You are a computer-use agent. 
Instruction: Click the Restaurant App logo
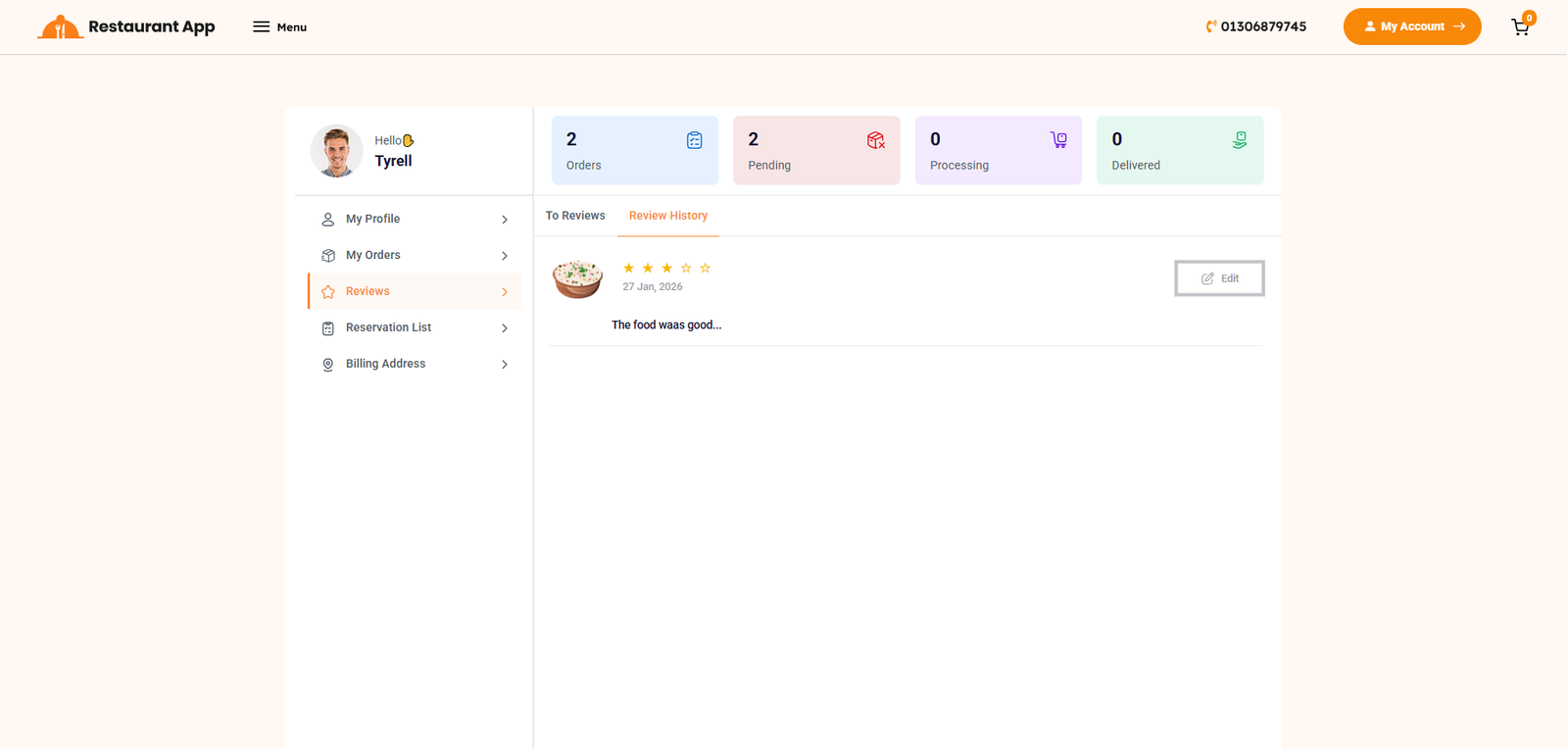pos(126,27)
